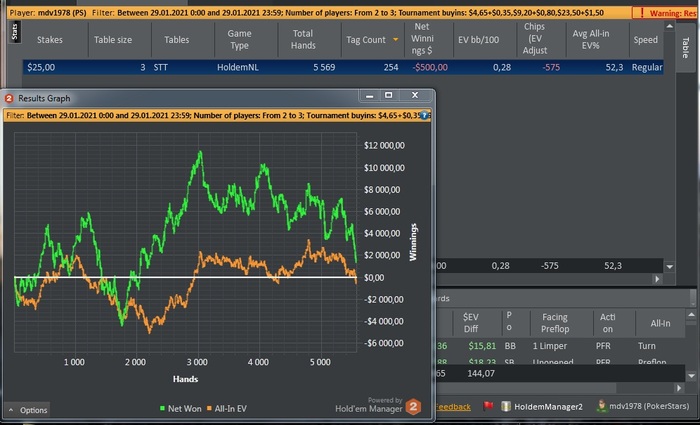Open the vertical Stats tab
Viewport: 700px width, 425px height.
point(14,32)
